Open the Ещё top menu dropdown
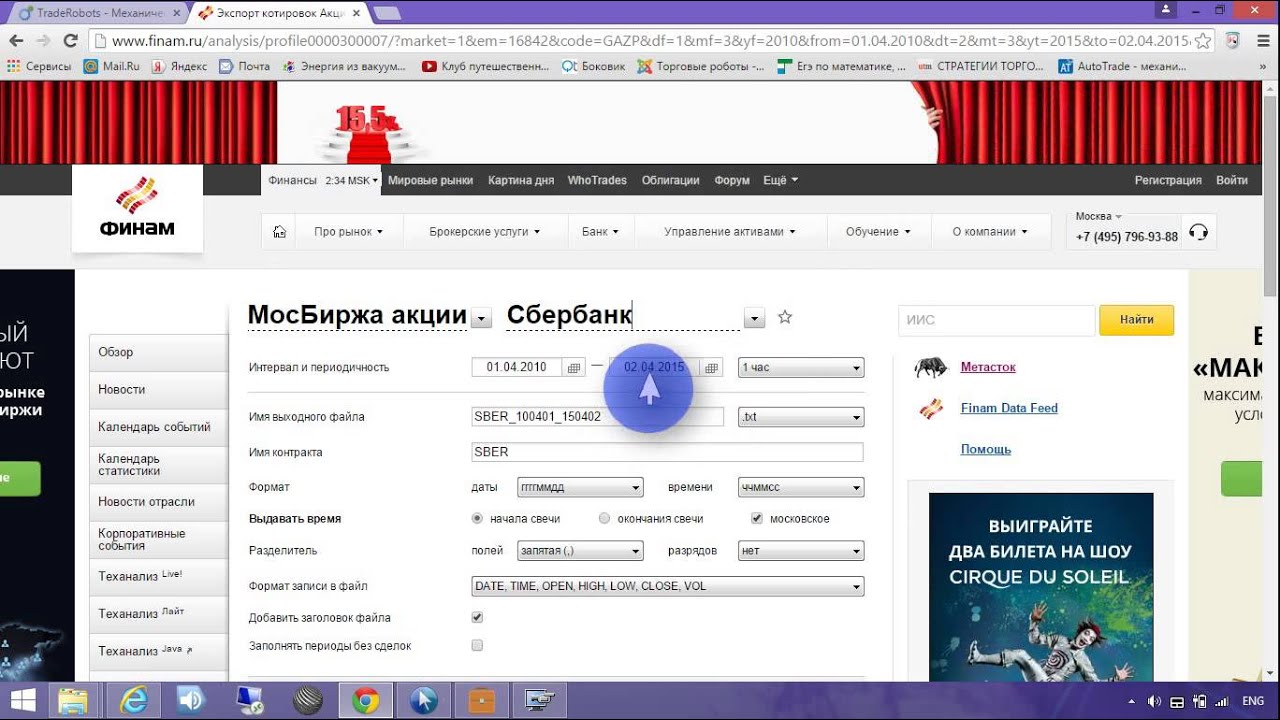The width and height of the screenshot is (1280, 720). pyautogui.click(x=780, y=181)
